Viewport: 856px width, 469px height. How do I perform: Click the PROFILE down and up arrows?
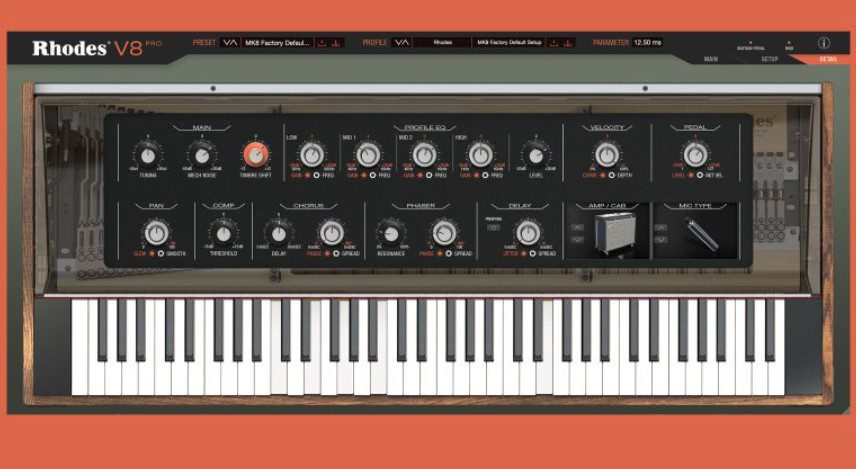[x=401, y=43]
